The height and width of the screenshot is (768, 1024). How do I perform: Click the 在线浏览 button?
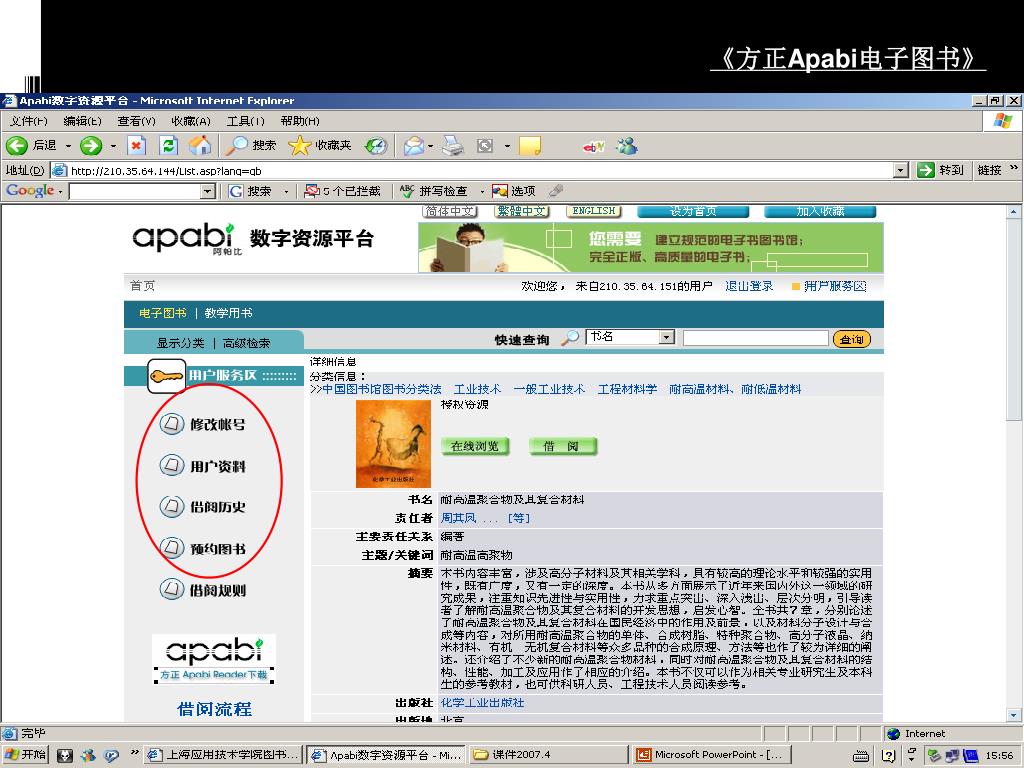[x=475, y=447]
